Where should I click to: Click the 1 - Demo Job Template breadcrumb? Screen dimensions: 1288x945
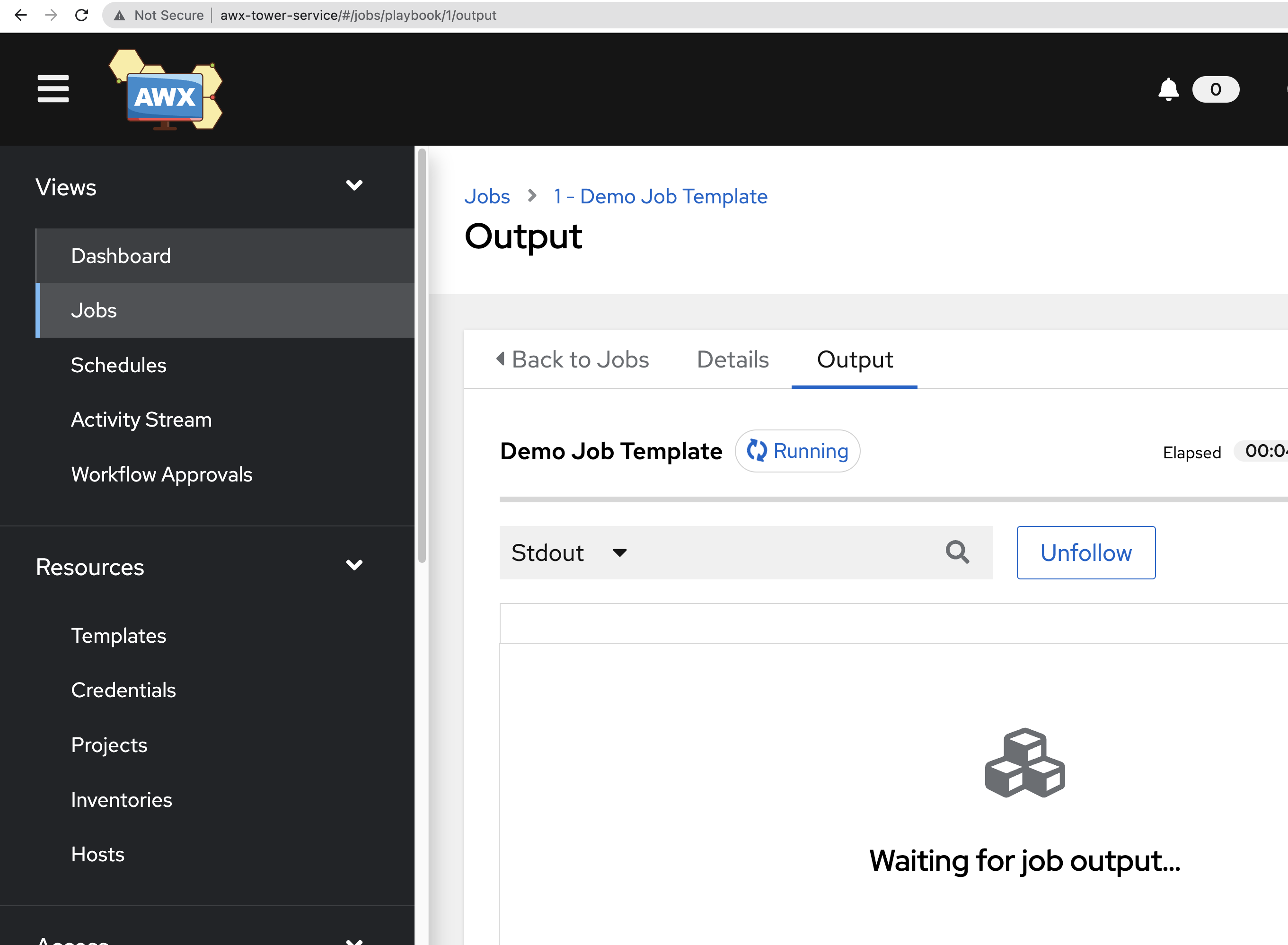(660, 196)
